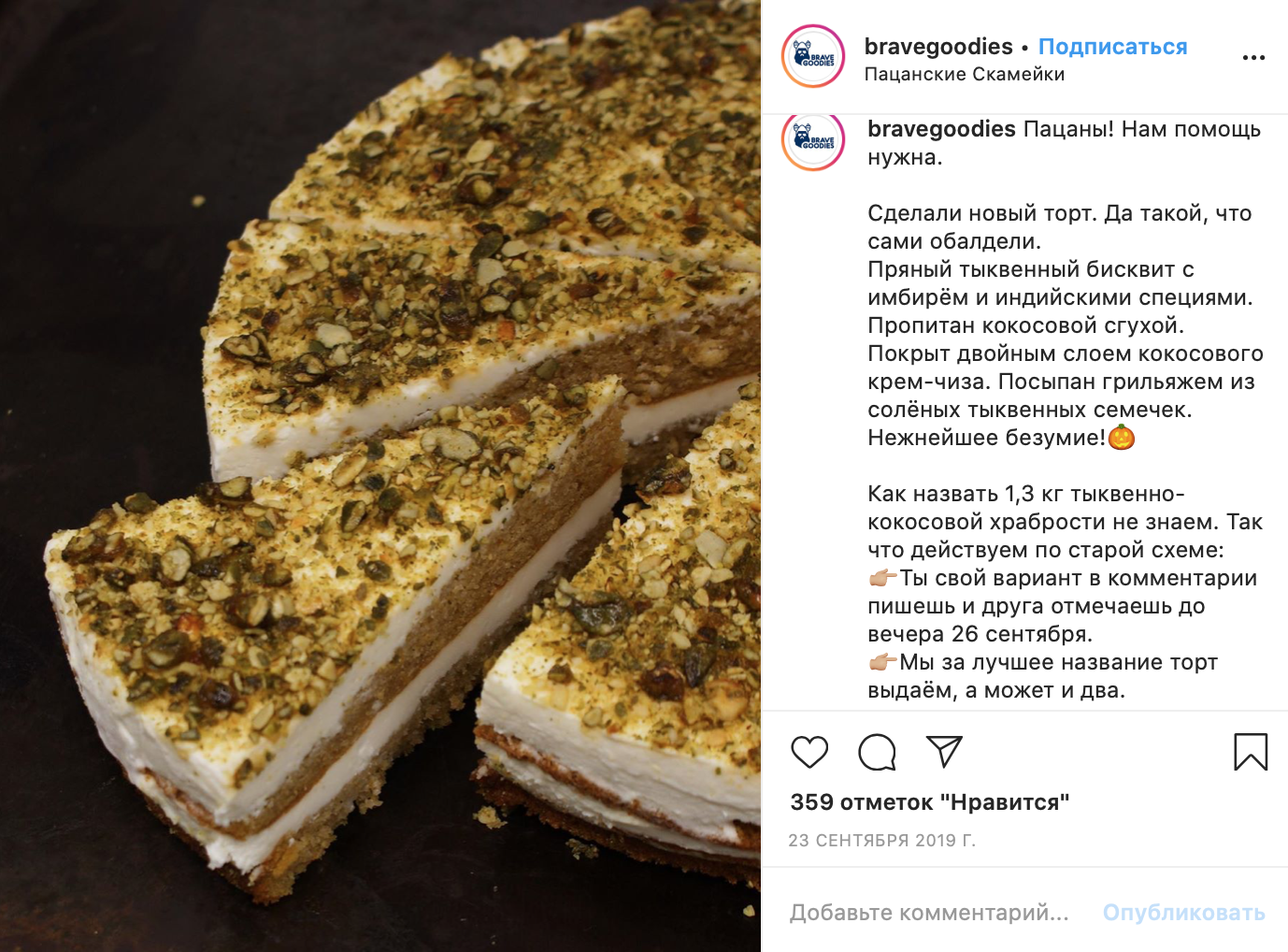This screenshot has width=1288, height=952.
Task: Click the Опубликовать button
Action: [1183, 912]
